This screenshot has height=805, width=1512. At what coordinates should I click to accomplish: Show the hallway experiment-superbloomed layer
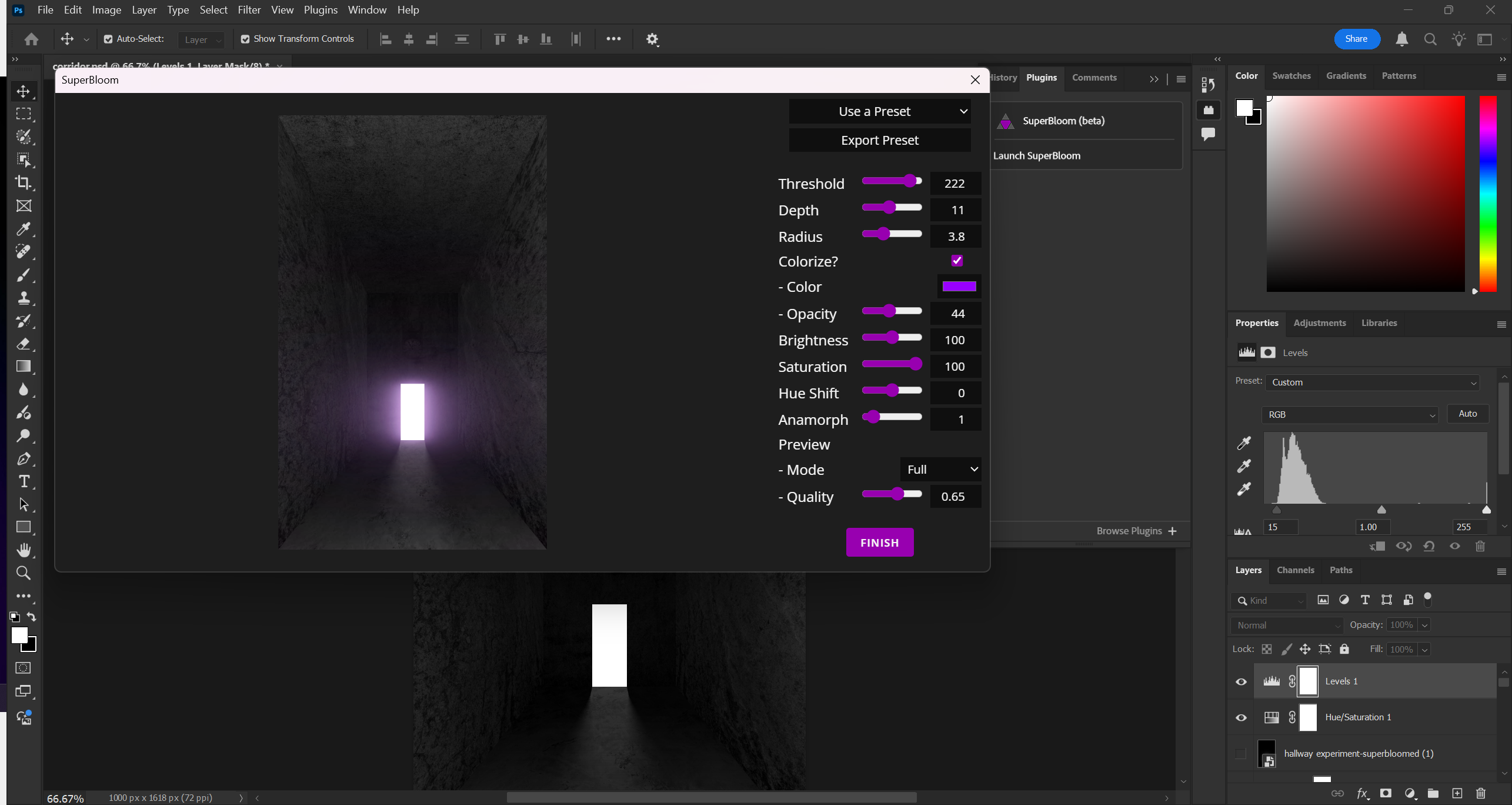[1241, 754]
